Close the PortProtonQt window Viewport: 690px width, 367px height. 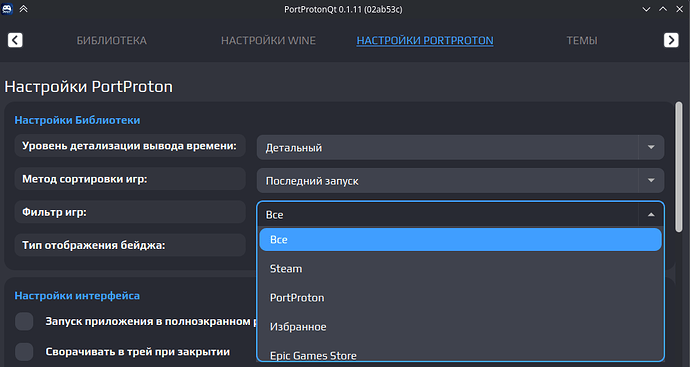[679, 9]
